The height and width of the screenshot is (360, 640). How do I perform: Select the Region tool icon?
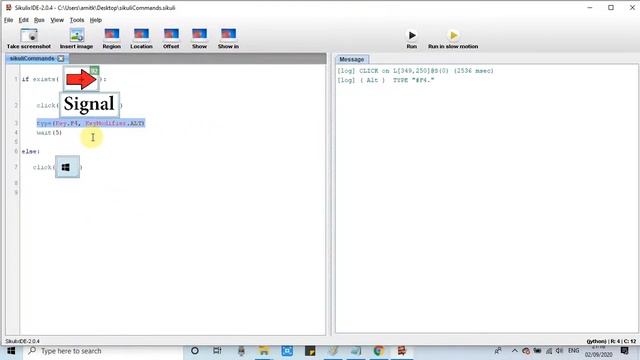click(111, 39)
